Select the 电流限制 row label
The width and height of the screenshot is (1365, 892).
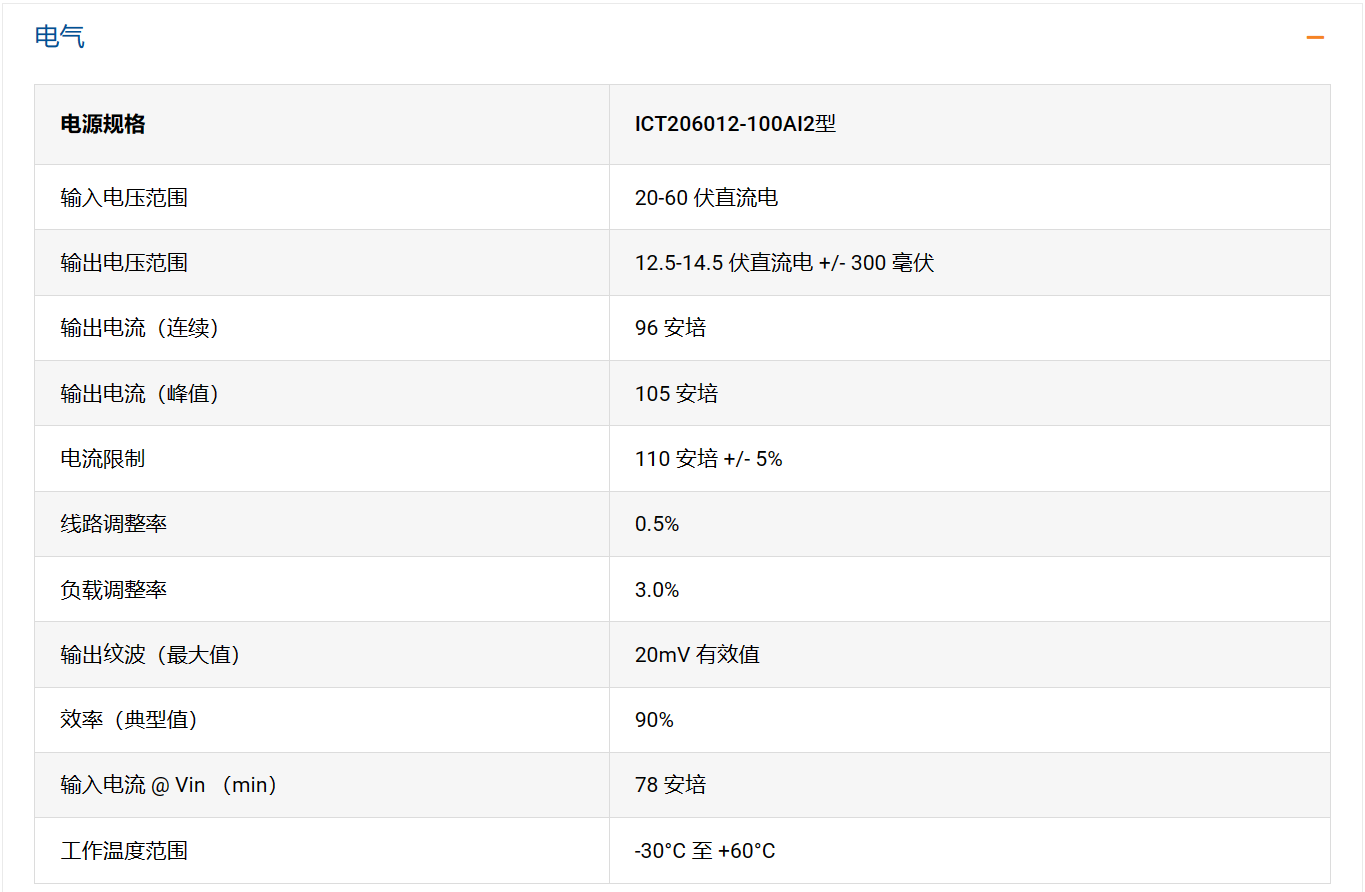[x=103, y=459]
